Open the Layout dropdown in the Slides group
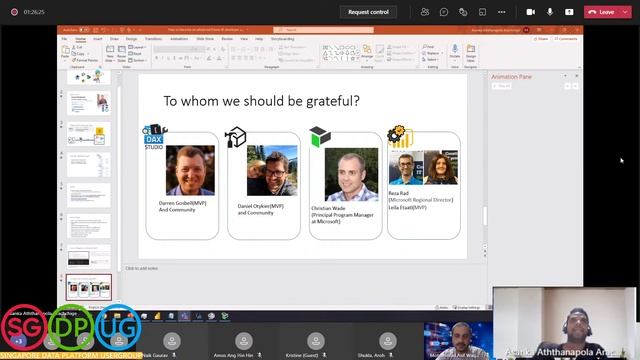 click(x=137, y=47)
